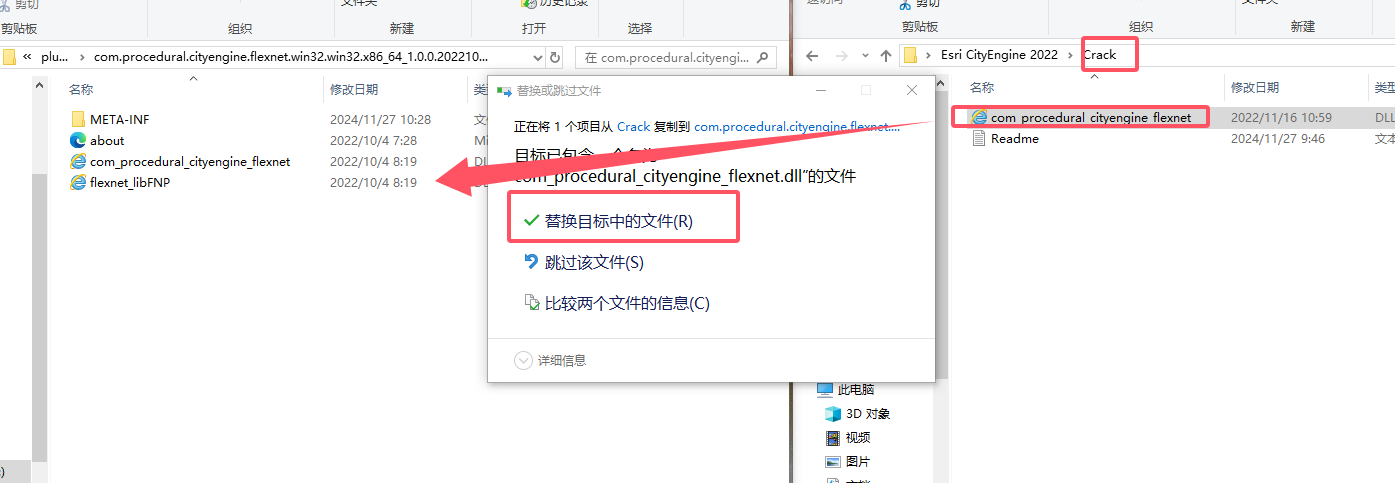Select the com_procedural_cityengine_flexnet icon in Crack window
This screenshot has height=483, width=1395.
pyautogui.click(x=979, y=117)
